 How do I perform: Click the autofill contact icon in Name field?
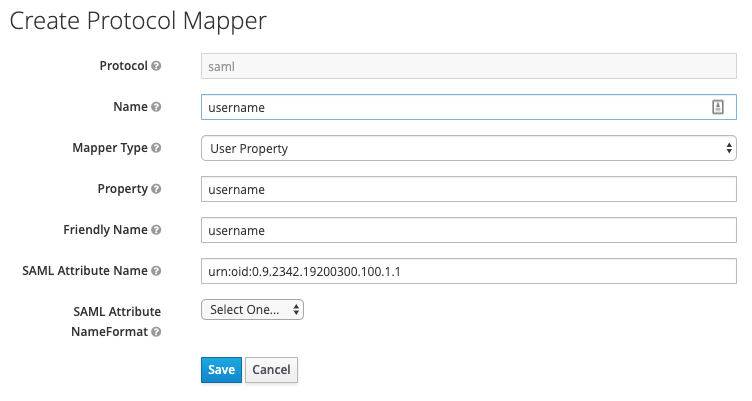(717, 106)
